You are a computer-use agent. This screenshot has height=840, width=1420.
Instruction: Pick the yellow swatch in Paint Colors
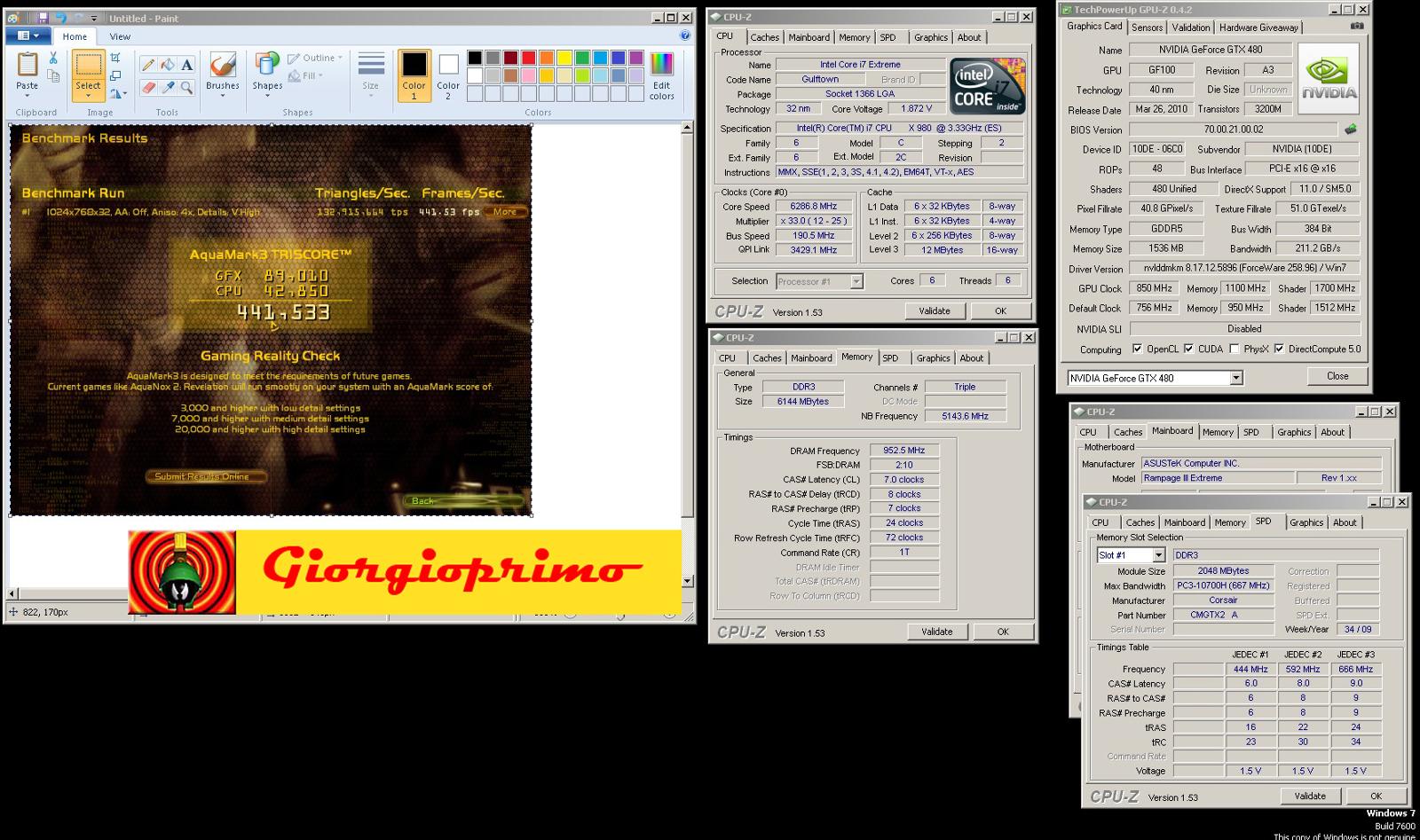(564, 58)
